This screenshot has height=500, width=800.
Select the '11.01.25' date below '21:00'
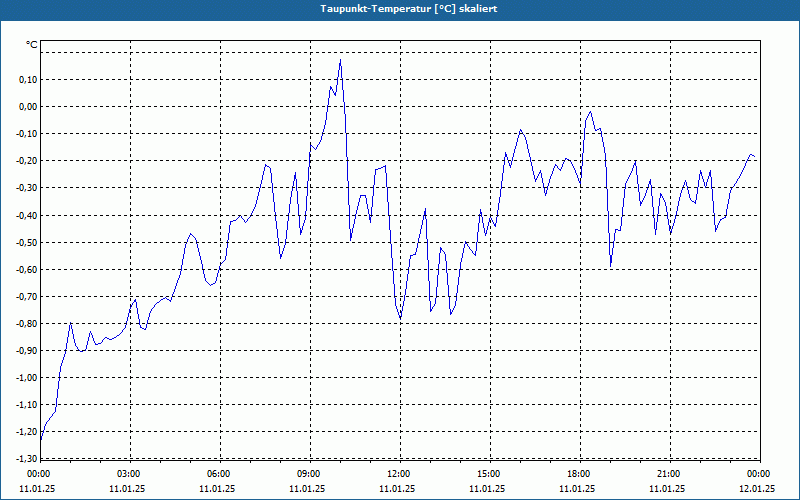click(x=667, y=488)
